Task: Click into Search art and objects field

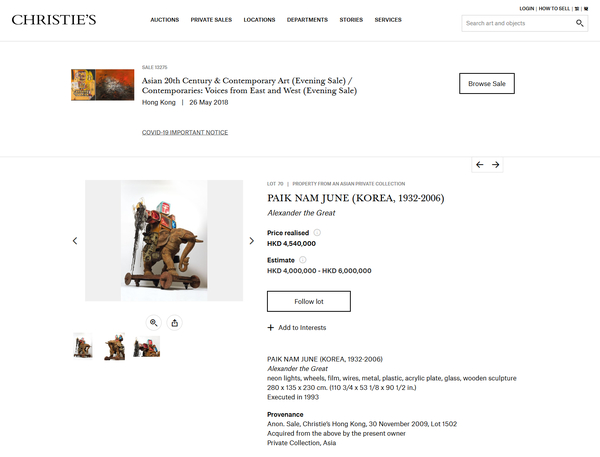Action: click(x=518, y=23)
